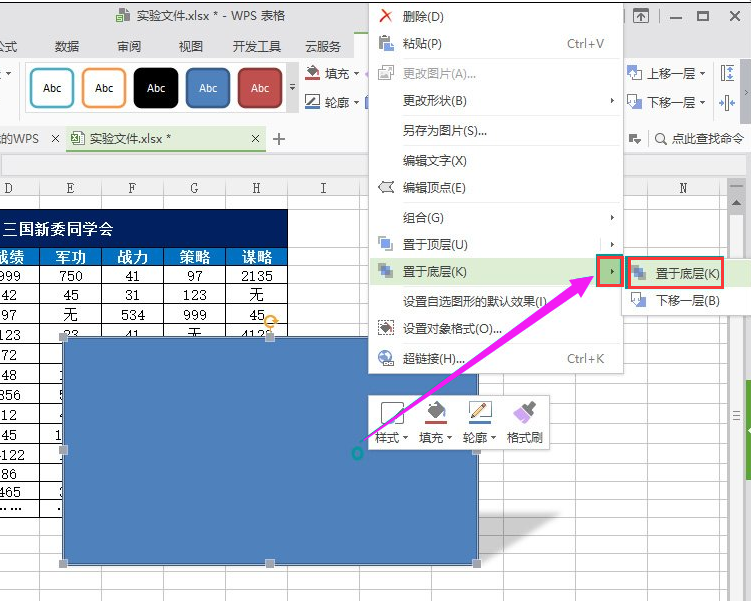Click the Format Object (设置对象格式) icon
Viewport: 751px width, 601px height.
(386, 328)
